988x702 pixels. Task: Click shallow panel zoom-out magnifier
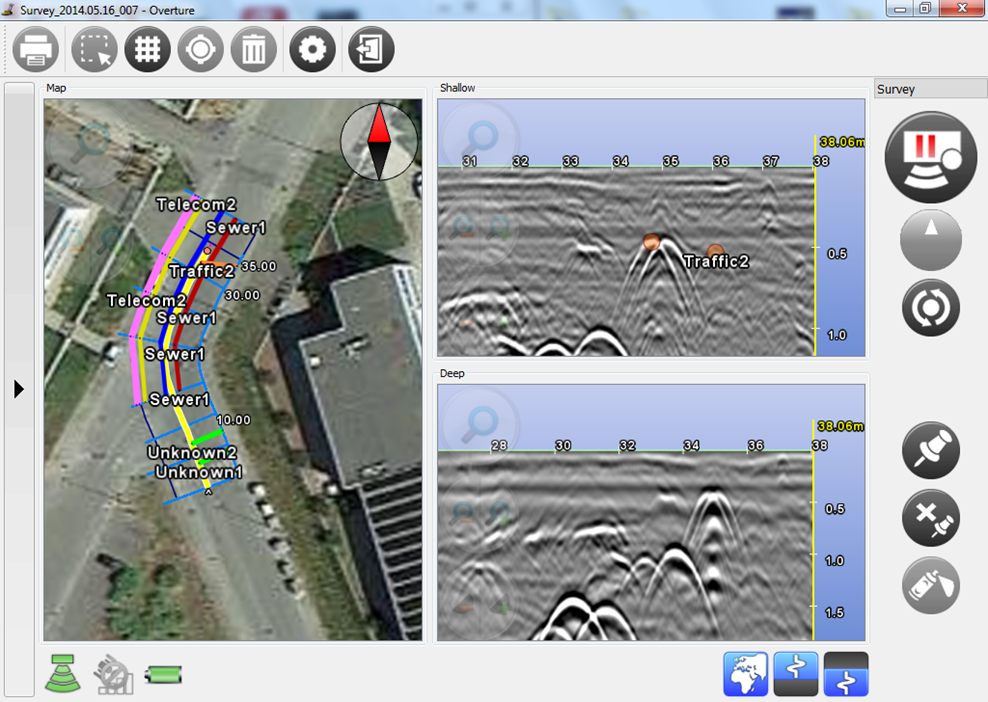pyautogui.click(x=464, y=227)
